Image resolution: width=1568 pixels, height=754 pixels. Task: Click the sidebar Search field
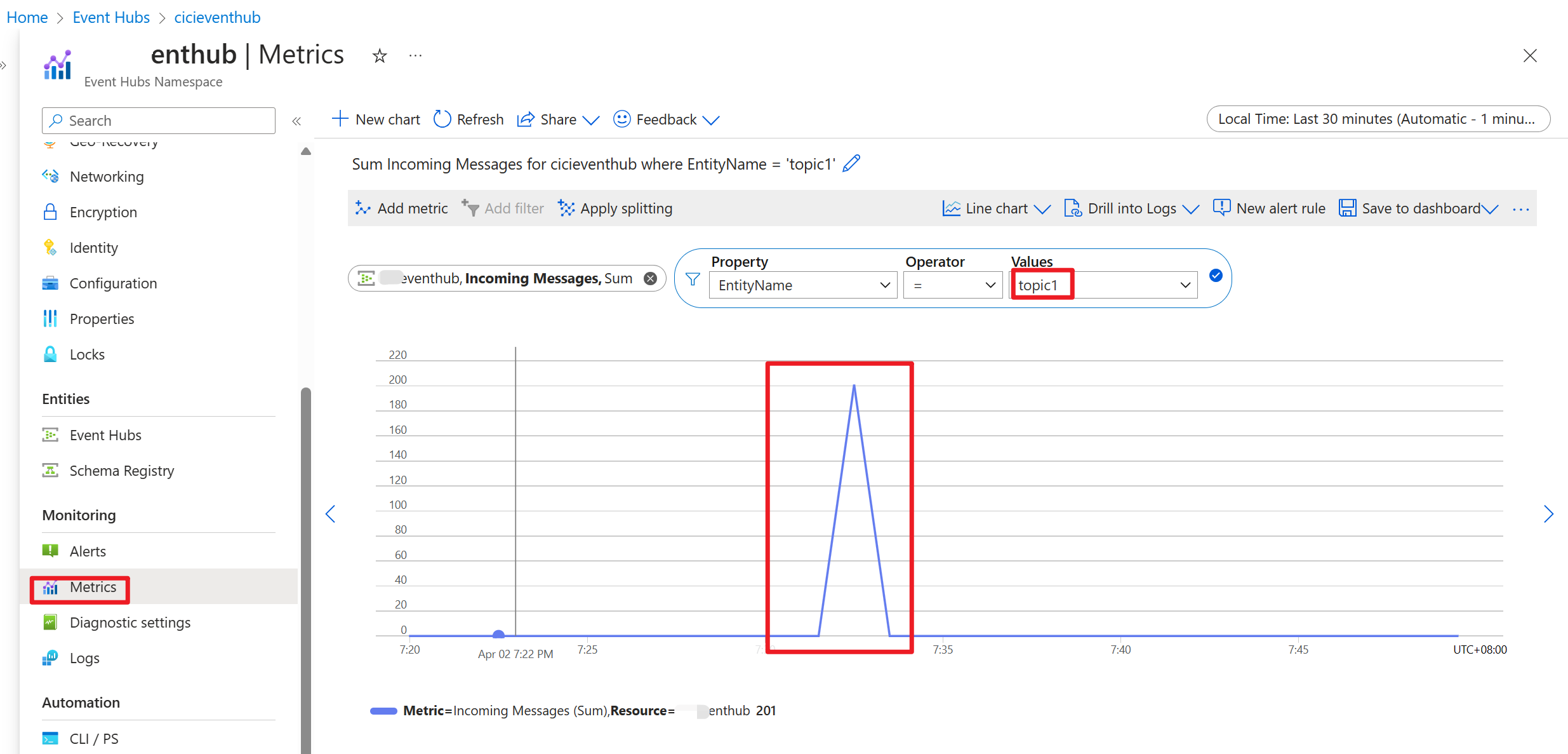click(x=159, y=121)
